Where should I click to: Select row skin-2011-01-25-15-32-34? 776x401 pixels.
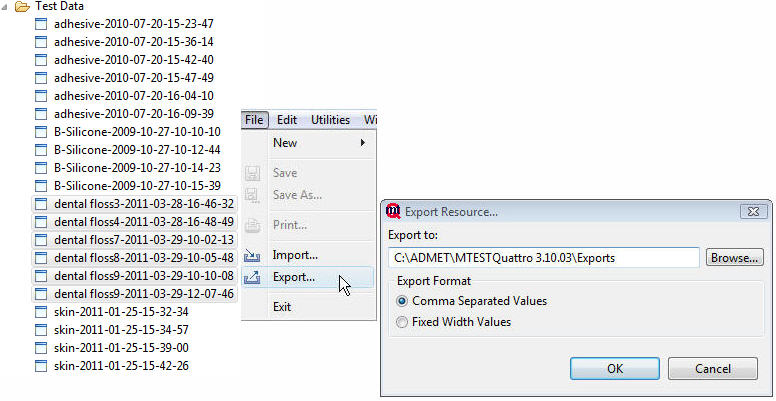[x=112, y=312]
